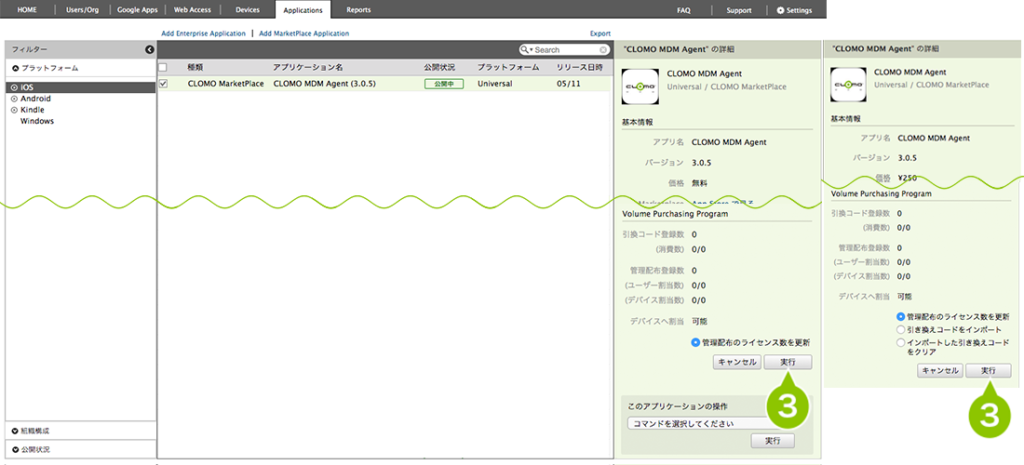The height and width of the screenshot is (465, 1024).
Task: Select 管理配布のライセンス数を更新 radio in ¥250 panel
Action: (901, 316)
